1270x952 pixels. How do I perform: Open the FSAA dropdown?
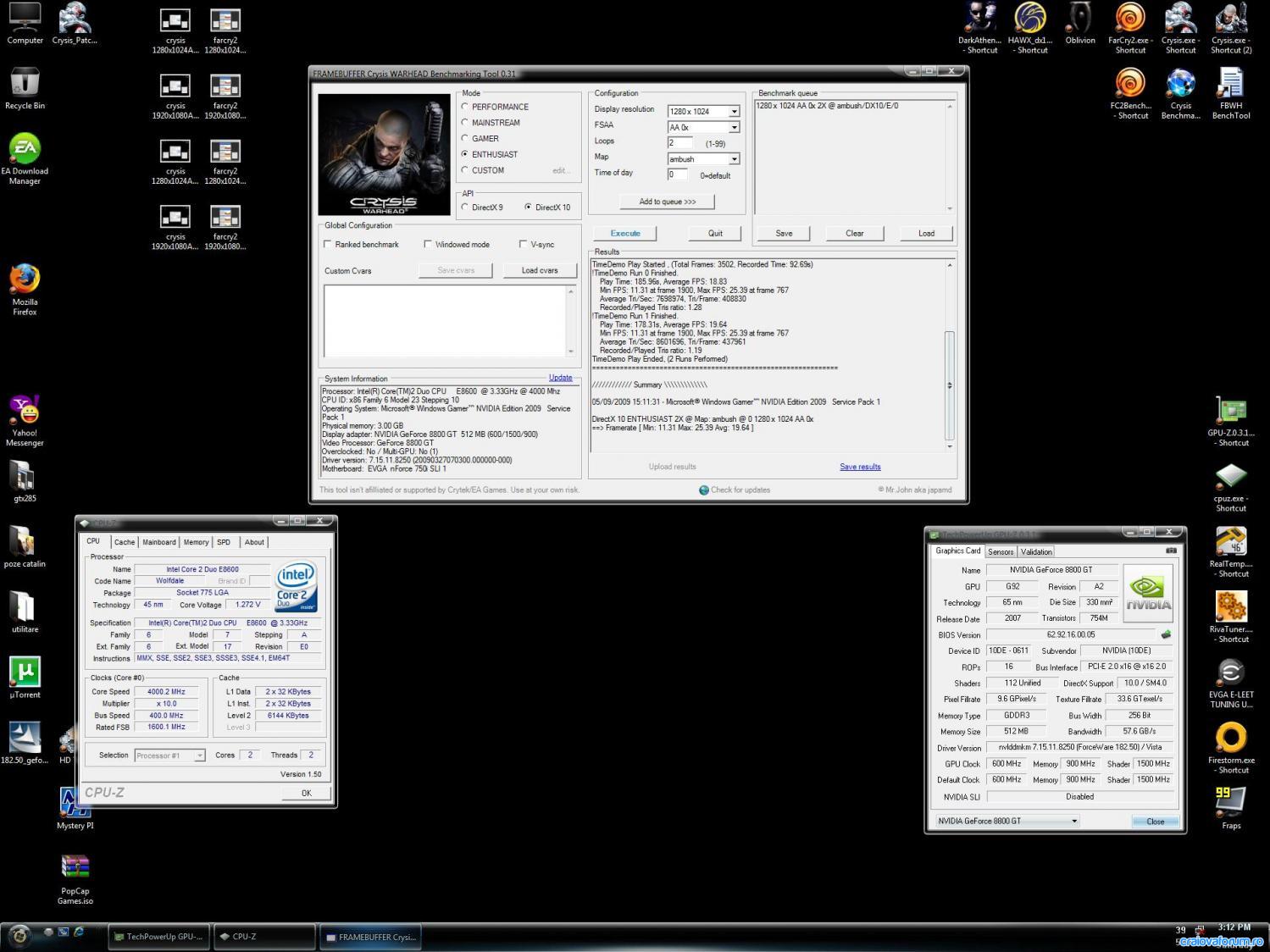tap(703, 127)
